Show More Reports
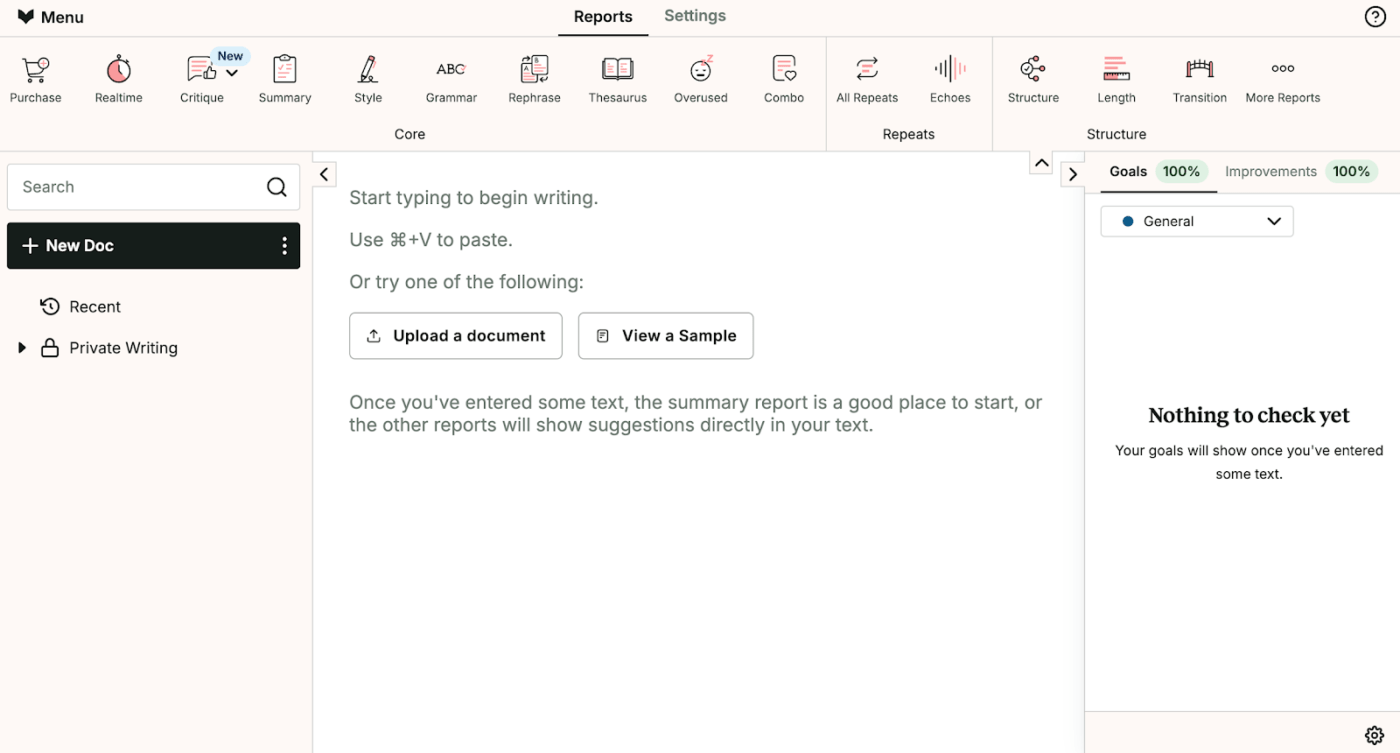1400x753 pixels. [x=1283, y=80]
